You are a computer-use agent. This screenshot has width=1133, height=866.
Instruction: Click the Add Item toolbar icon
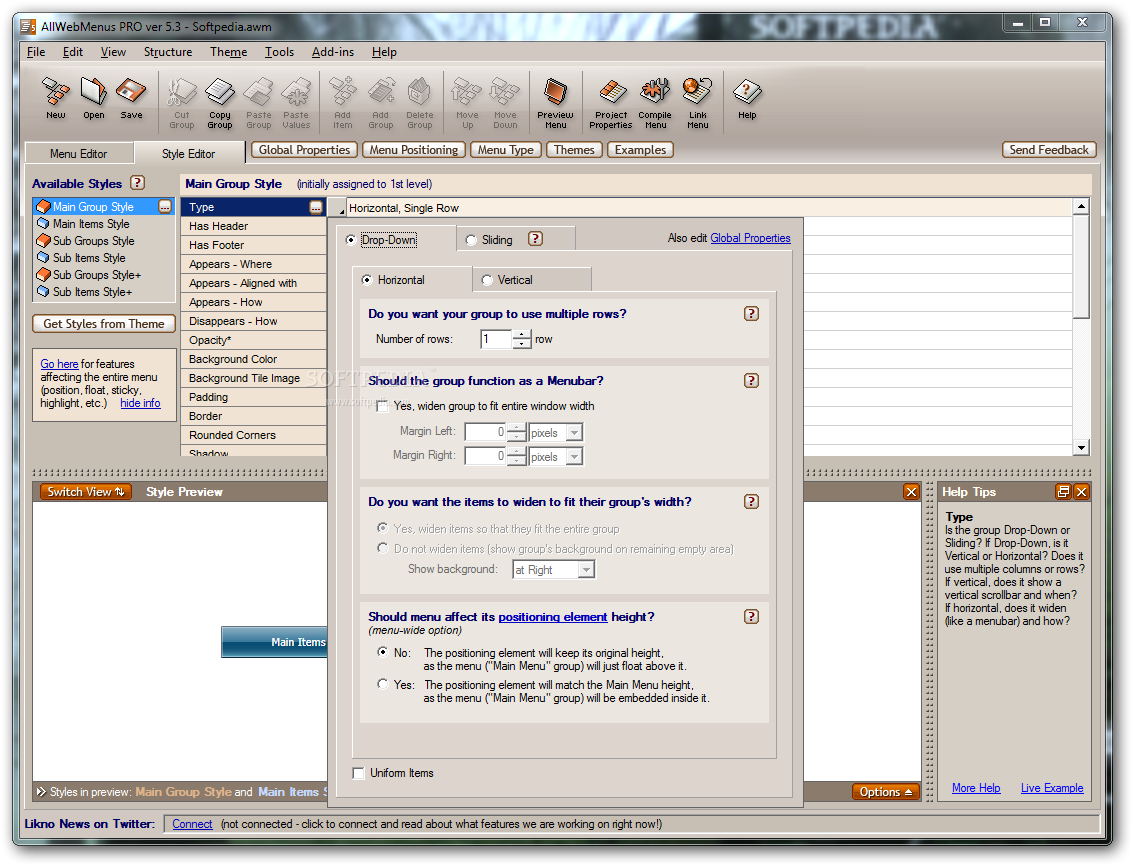[x=343, y=103]
